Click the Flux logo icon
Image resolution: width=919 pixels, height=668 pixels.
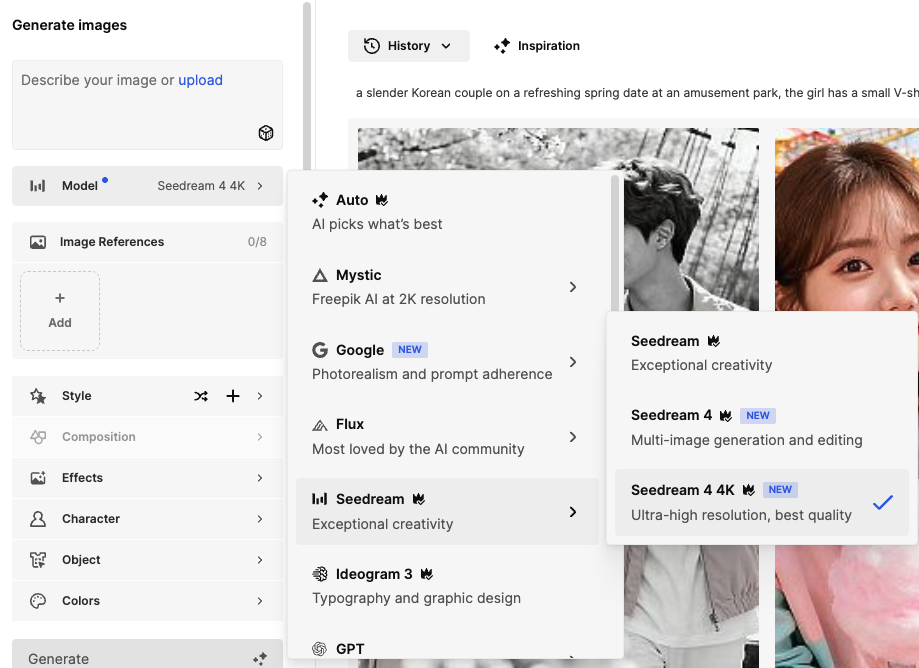(319, 425)
